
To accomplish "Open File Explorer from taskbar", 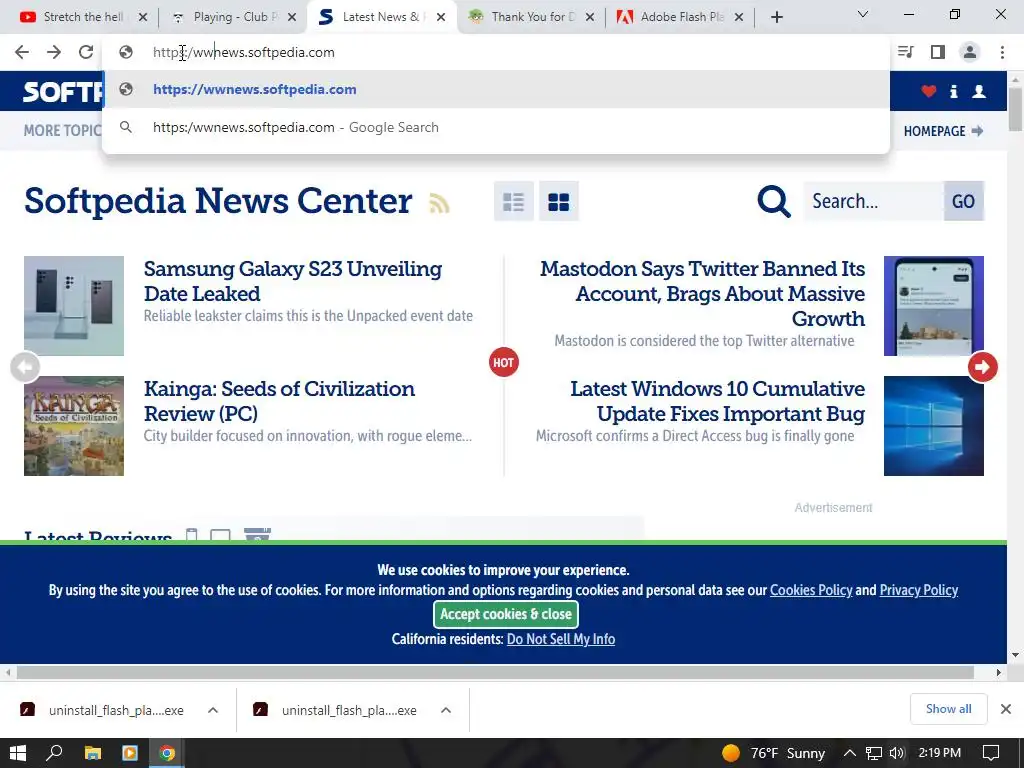I will [x=93, y=753].
